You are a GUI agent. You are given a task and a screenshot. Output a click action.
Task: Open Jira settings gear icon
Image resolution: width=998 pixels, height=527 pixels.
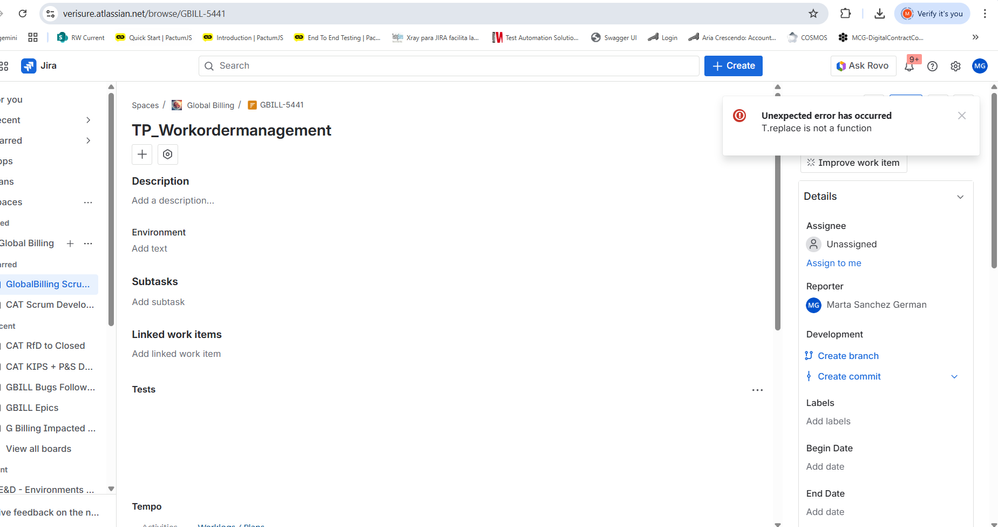click(955, 66)
